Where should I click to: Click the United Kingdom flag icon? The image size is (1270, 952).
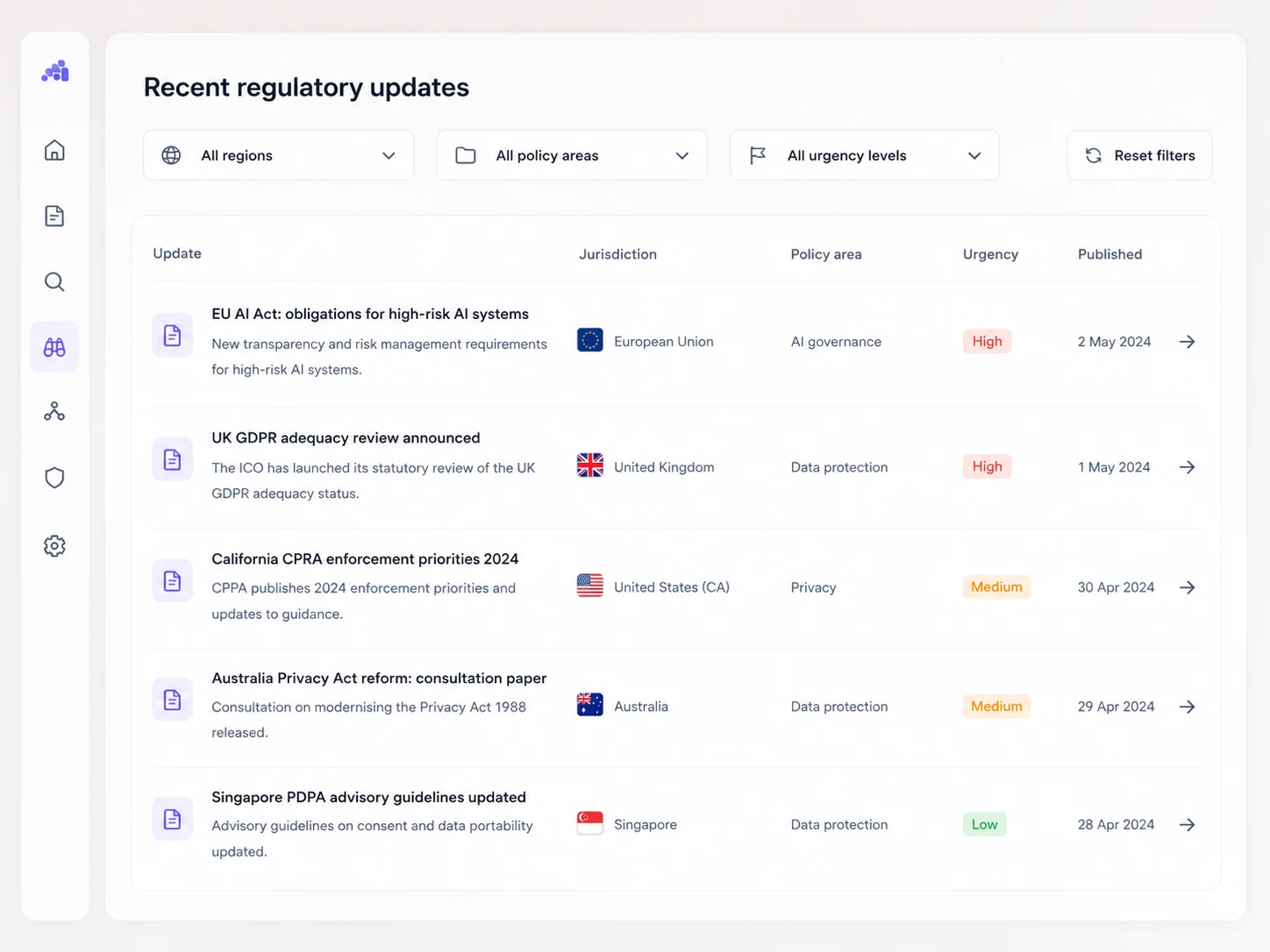[590, 465]
